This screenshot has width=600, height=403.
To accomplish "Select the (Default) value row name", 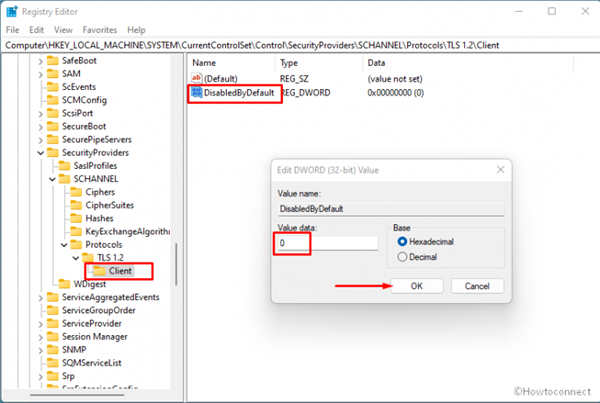I will click(x=220, y=79).
